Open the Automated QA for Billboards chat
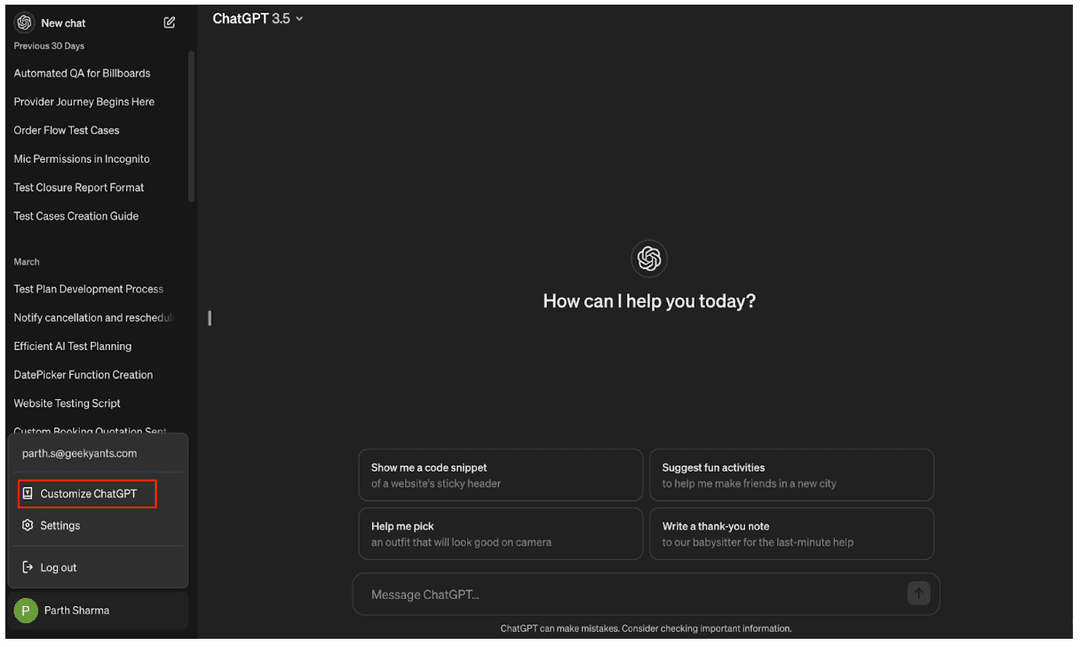1080x647 pixels. (x=82, y=72)
